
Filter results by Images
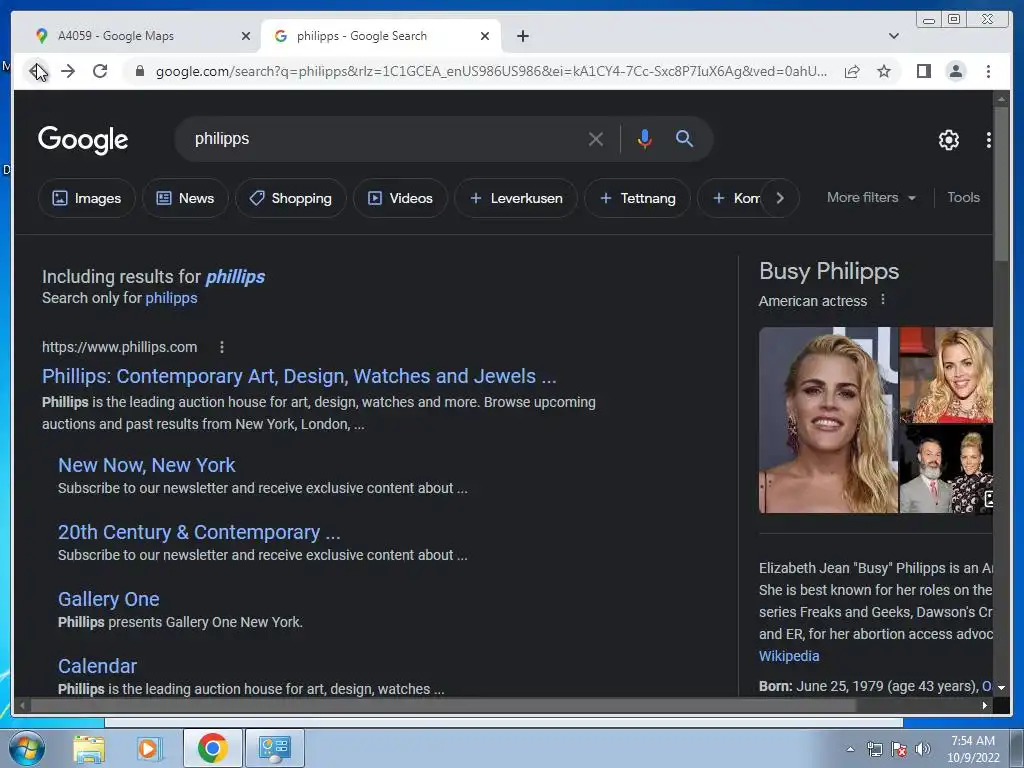pyautogui.click(x=87, y=198)
